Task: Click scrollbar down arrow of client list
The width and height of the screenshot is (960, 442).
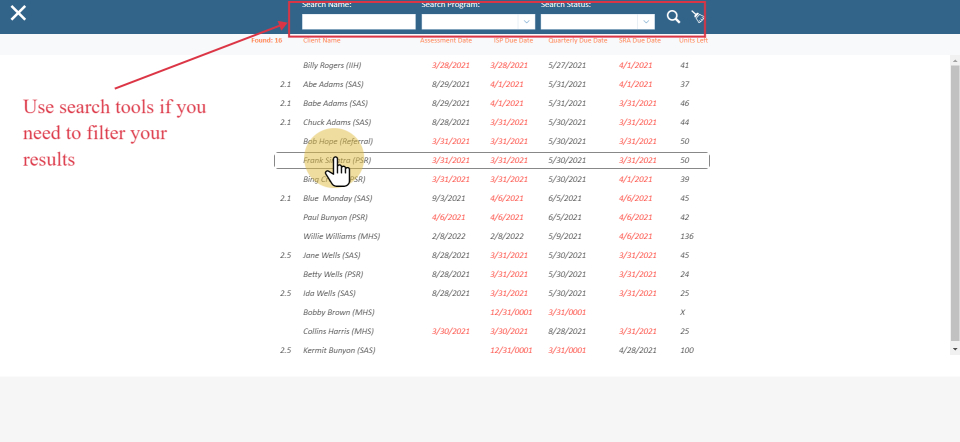Action: click(x=954, y=349)
